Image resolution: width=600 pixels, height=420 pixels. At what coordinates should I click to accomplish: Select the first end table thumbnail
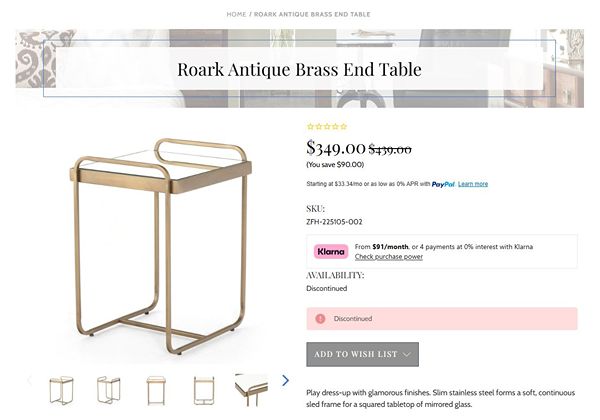tap(62, 389)
